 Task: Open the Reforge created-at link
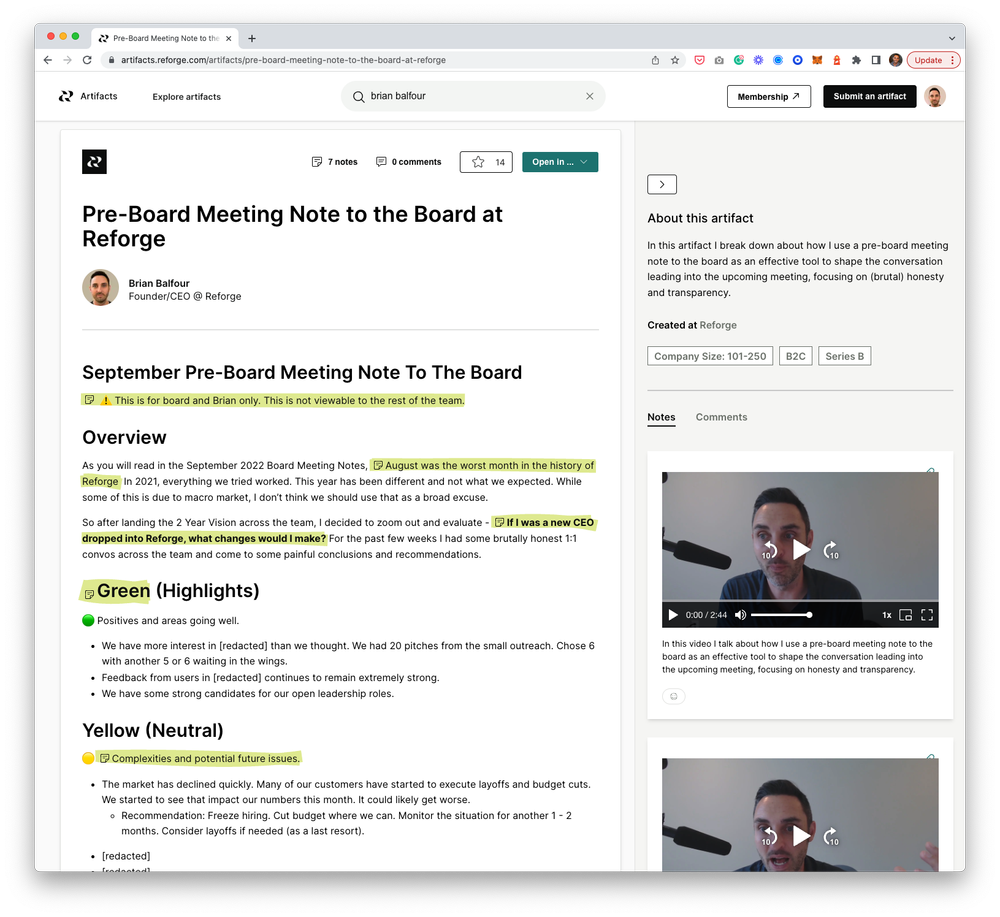[x=718, y=325]
